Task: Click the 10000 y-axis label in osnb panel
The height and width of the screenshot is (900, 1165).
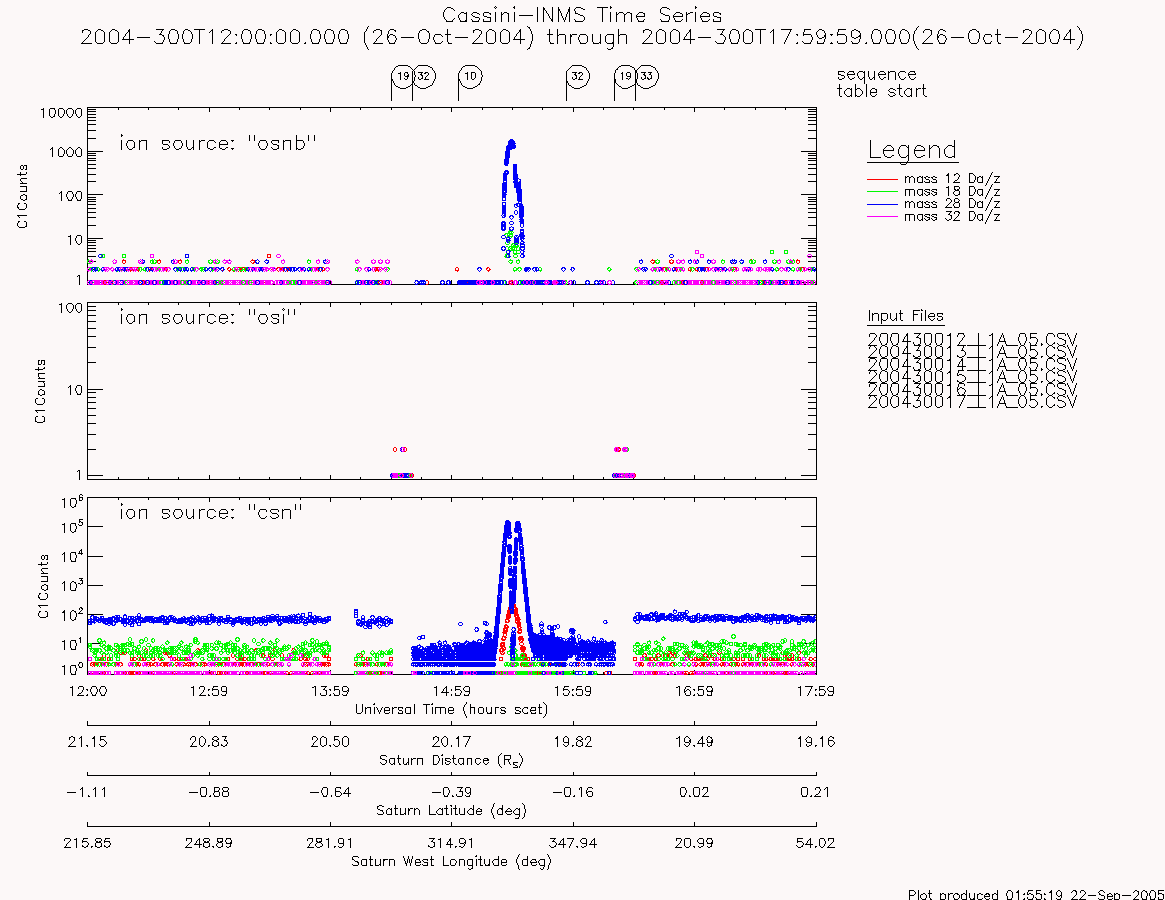Action: coord(61,113)
